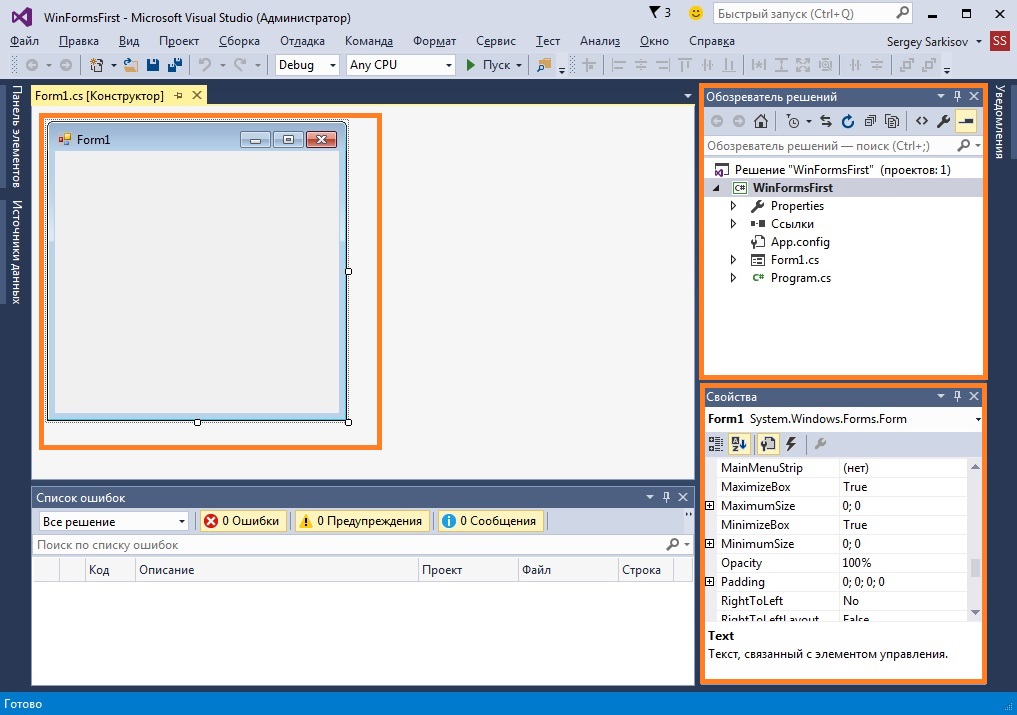Open the Файл menu
Screen dimensions: 1017x715
tap(25, 41)
